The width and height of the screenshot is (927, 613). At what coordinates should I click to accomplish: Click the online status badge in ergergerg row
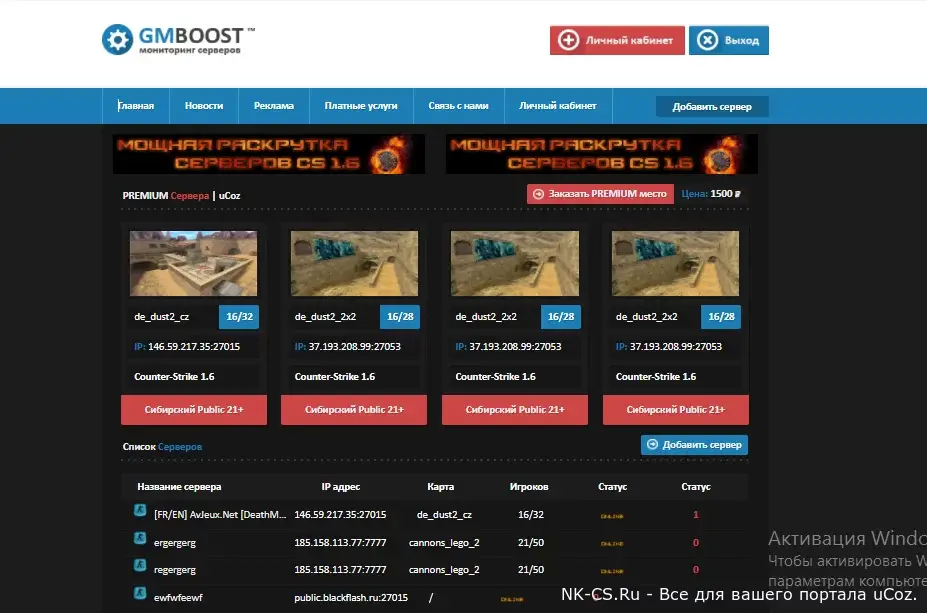(612, 543)
